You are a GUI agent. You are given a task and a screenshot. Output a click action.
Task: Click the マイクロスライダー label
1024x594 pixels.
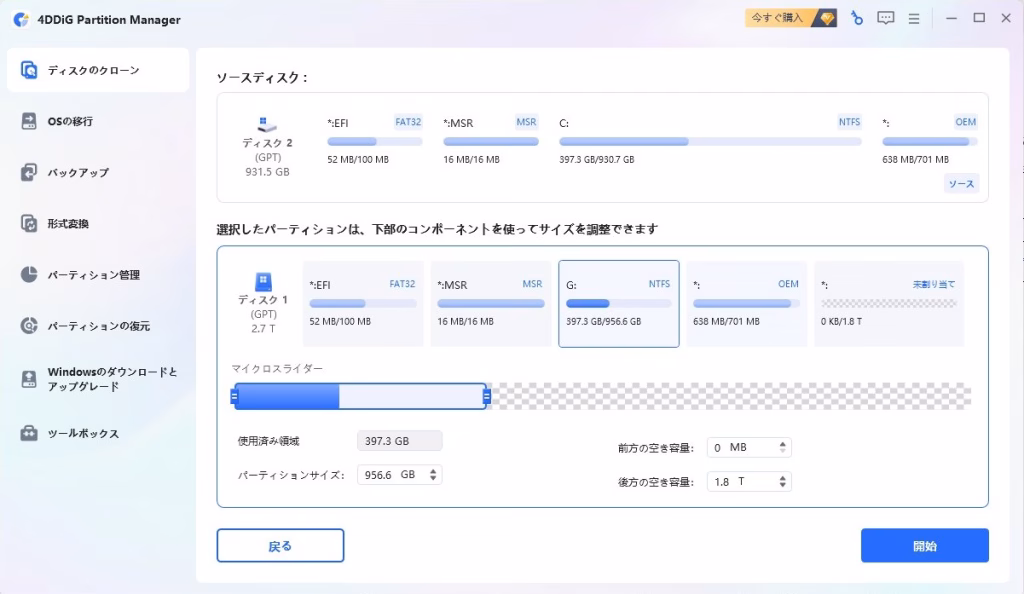pos(277,369)
